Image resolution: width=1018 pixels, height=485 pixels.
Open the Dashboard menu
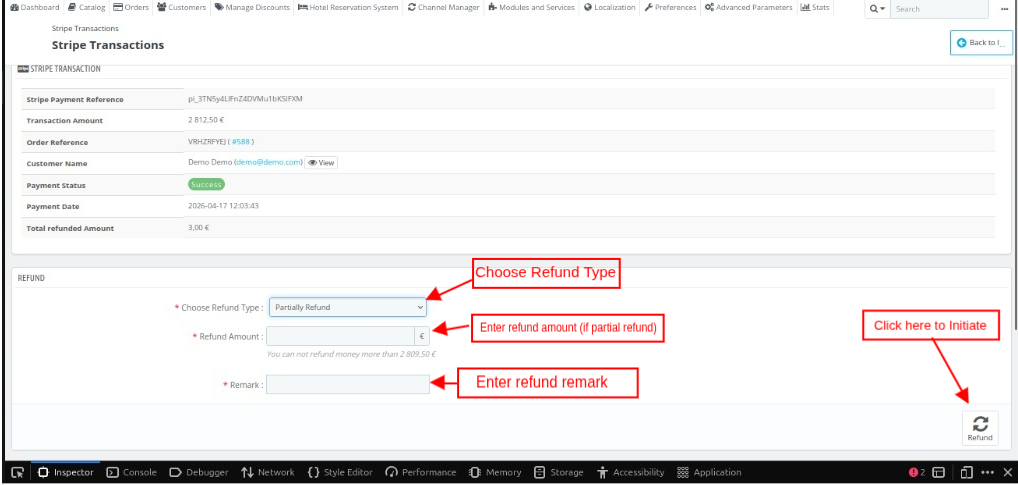(34, 8)
